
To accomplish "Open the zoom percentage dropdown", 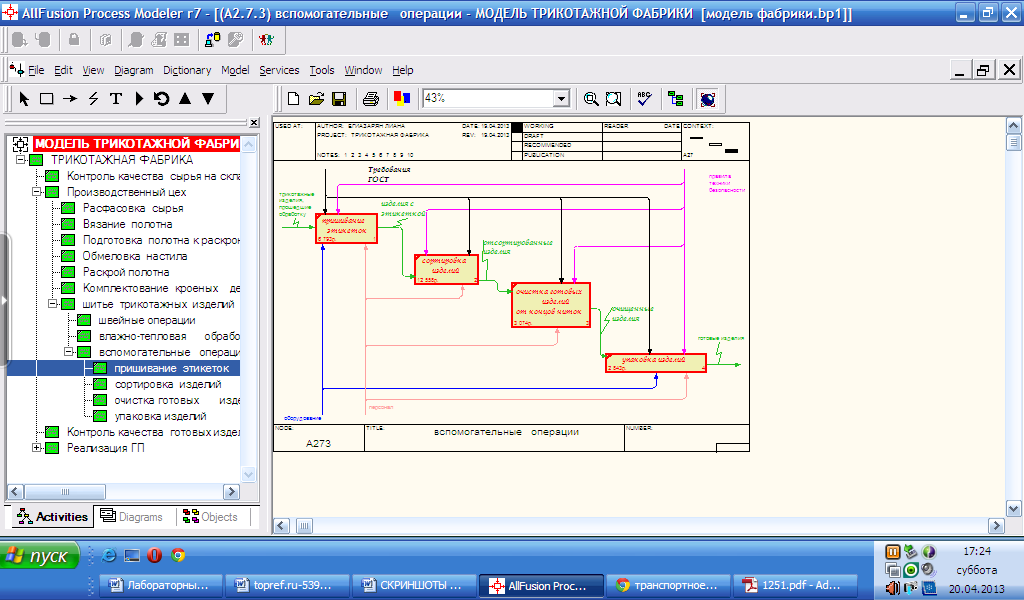I will (562, 99).
